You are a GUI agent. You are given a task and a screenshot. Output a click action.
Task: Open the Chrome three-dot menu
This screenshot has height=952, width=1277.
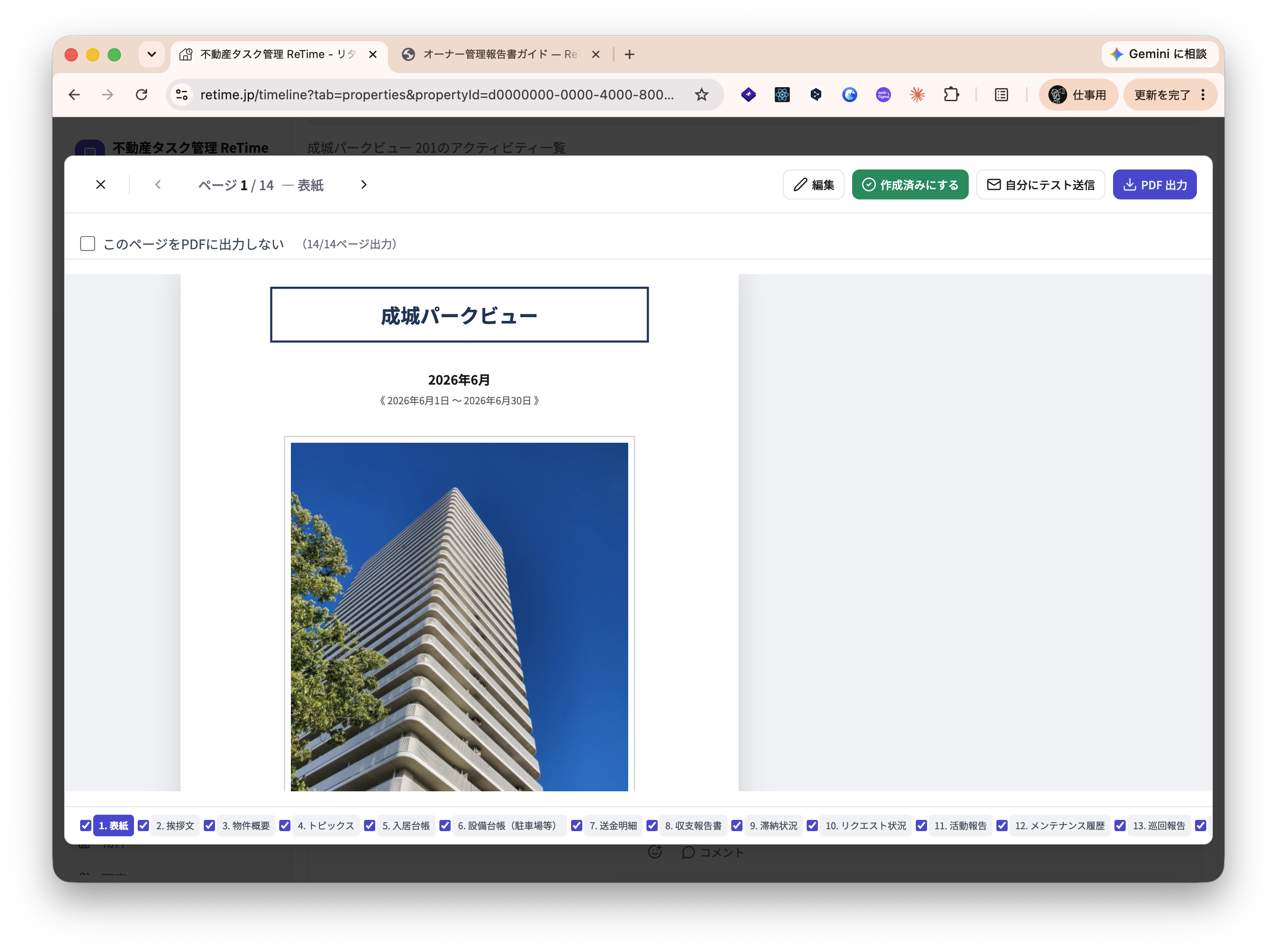(x=1203, y=95)
